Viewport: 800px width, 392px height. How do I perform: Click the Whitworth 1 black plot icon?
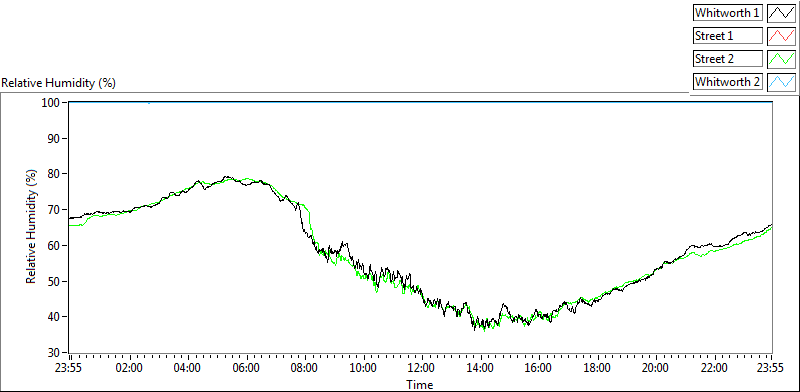781,13
